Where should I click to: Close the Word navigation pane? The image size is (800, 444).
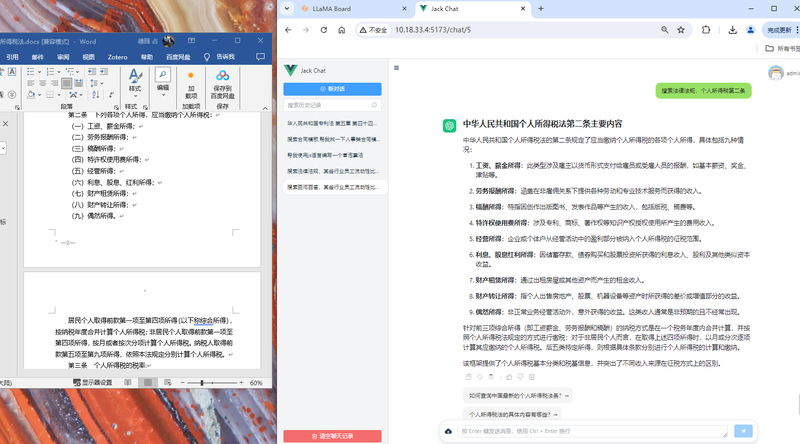5,124
